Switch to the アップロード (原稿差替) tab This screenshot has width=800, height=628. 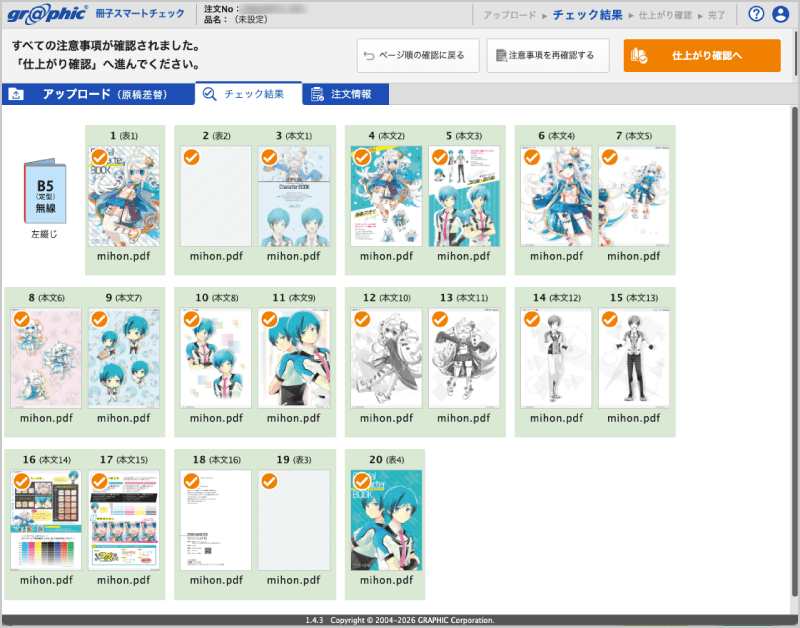click(x=98, y=94)
